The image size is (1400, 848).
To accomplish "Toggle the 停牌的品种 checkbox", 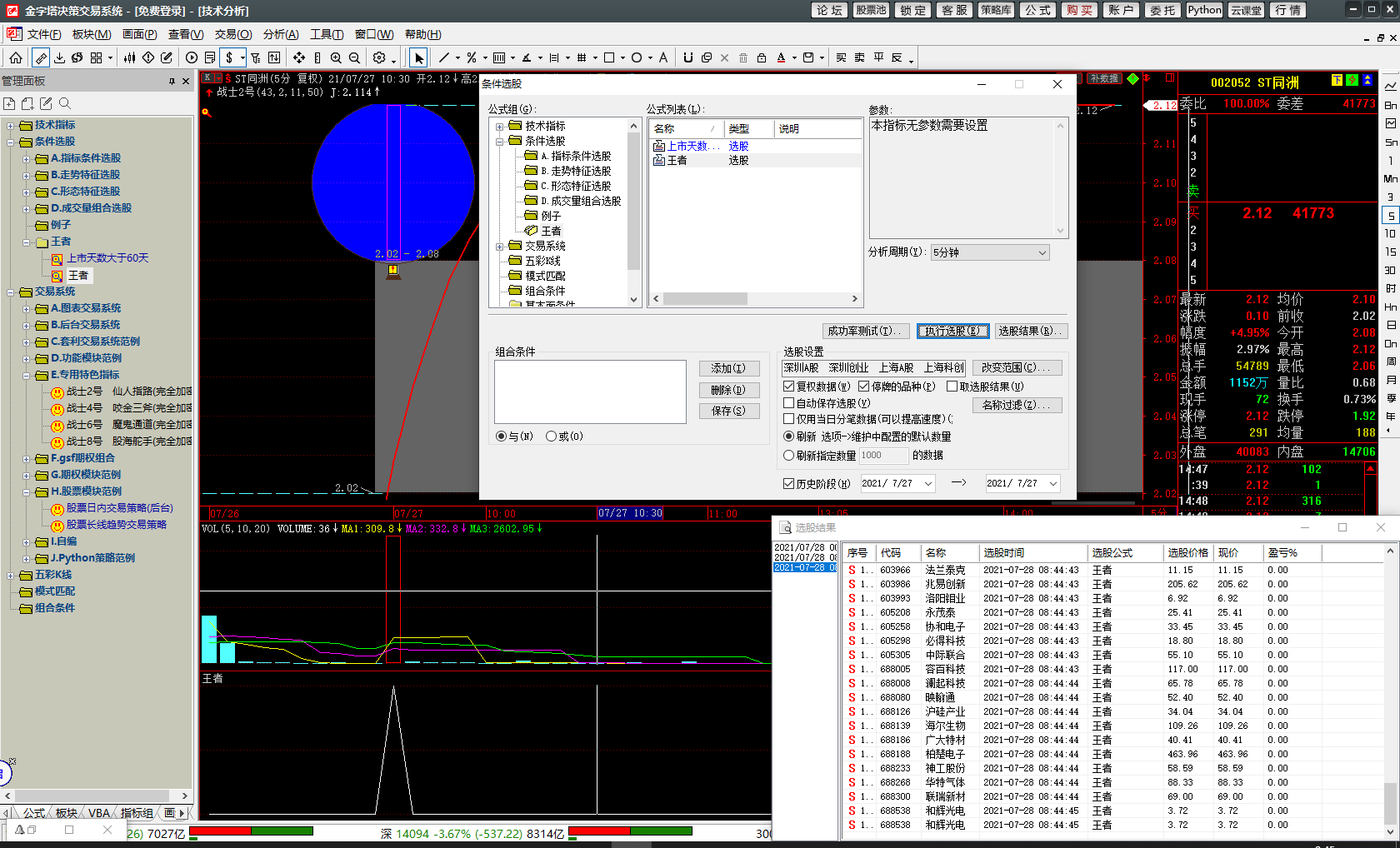I will tap(863, 387).
